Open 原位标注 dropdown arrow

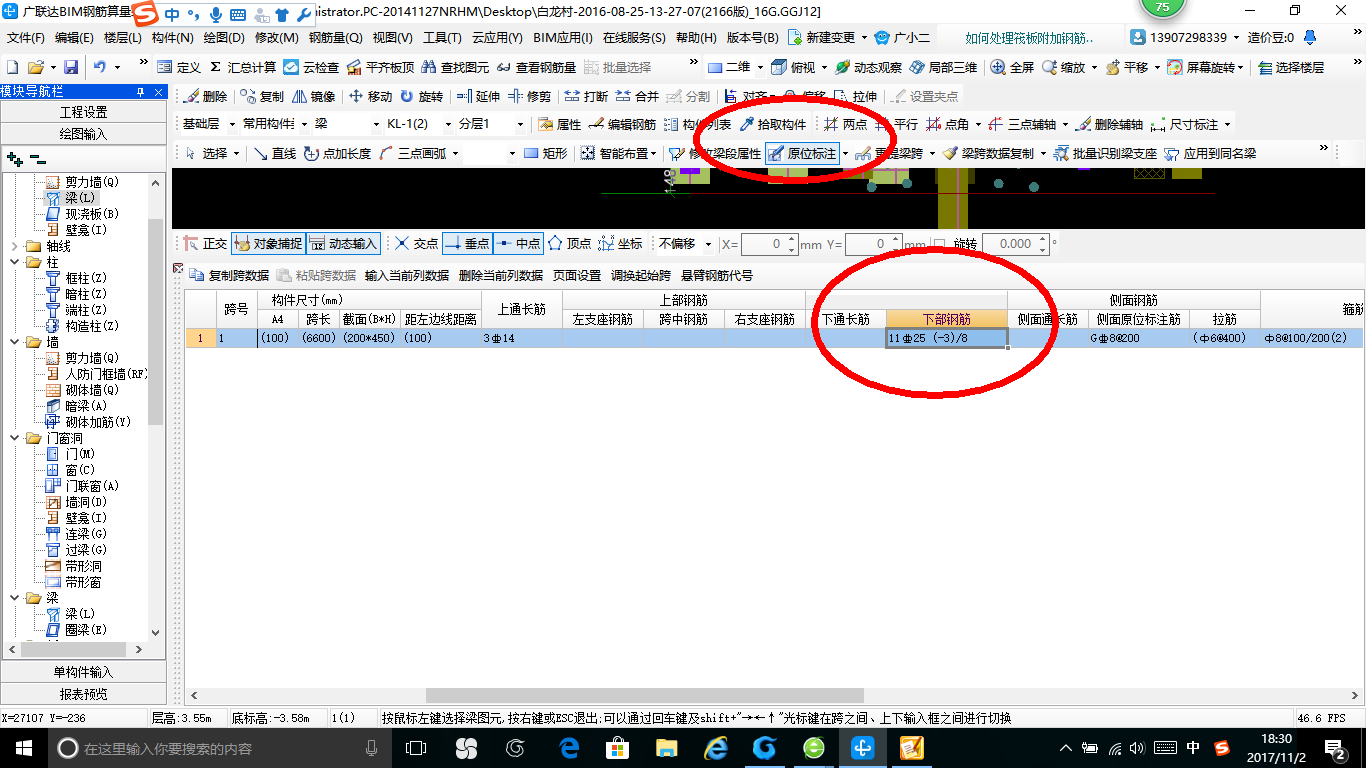(845, 154)
